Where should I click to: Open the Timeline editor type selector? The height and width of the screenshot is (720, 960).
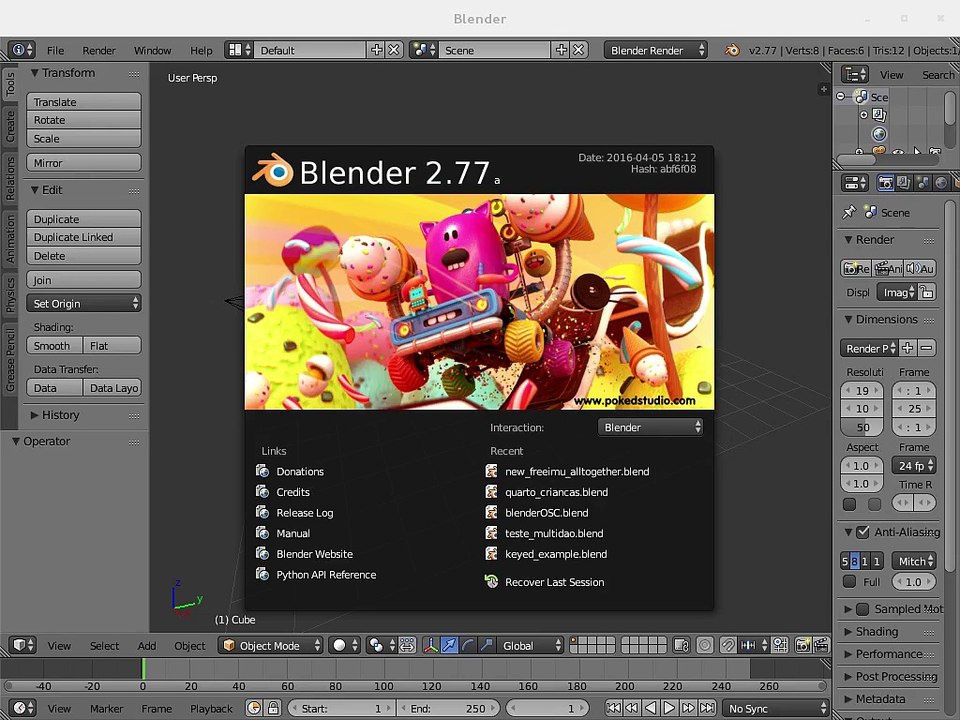point(23,708)
